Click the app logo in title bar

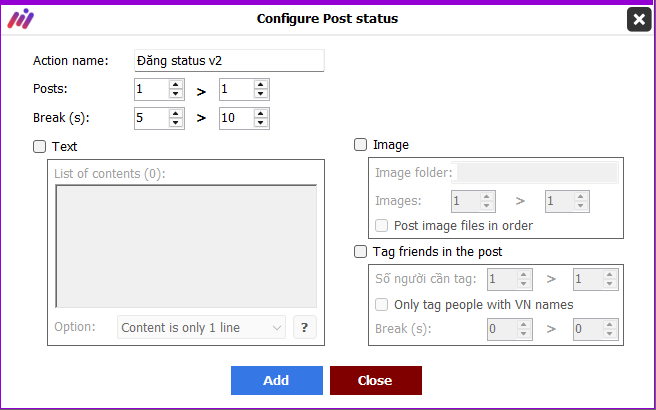(x=20, y=19)
